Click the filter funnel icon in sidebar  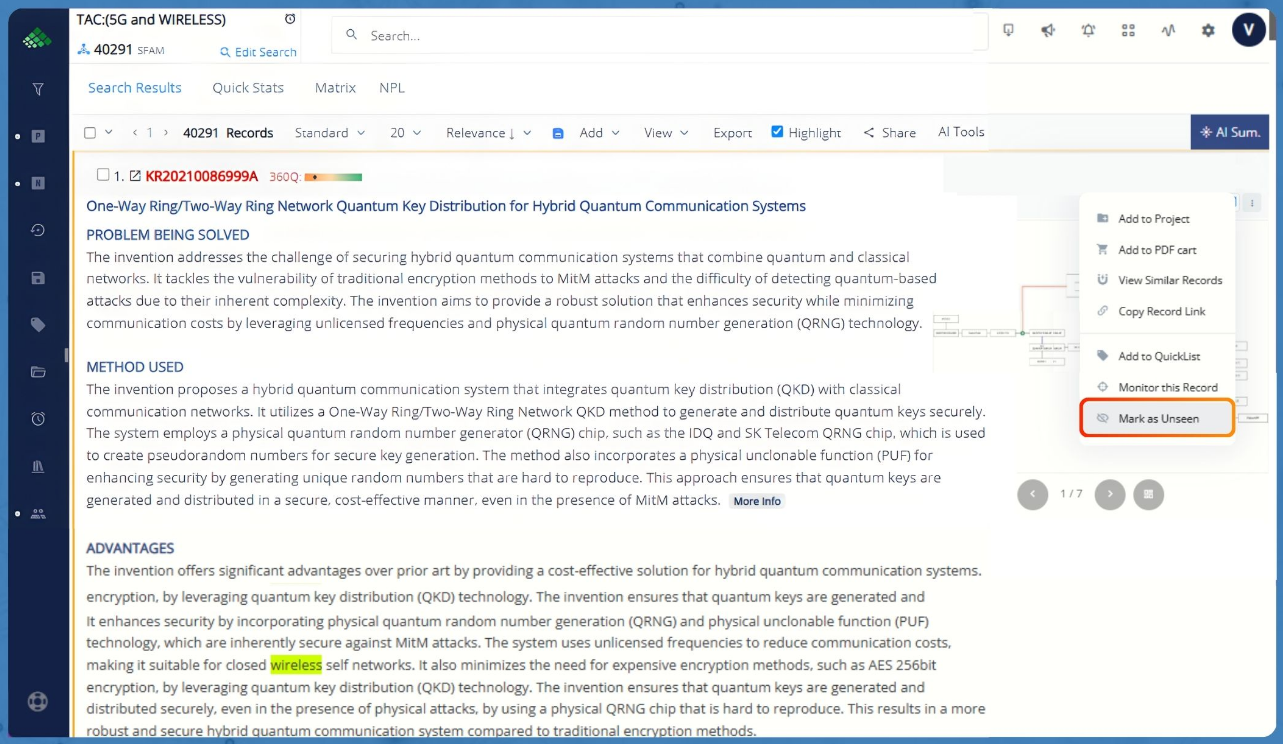38,89
